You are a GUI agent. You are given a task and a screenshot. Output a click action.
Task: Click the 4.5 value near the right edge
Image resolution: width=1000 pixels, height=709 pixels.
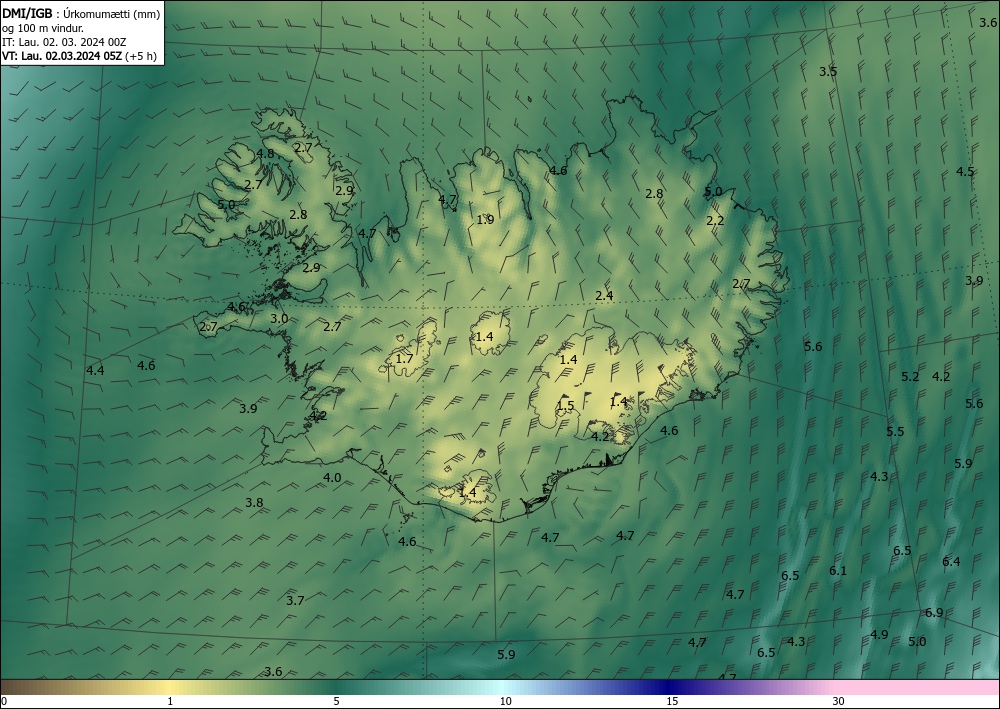click(965, 171)
